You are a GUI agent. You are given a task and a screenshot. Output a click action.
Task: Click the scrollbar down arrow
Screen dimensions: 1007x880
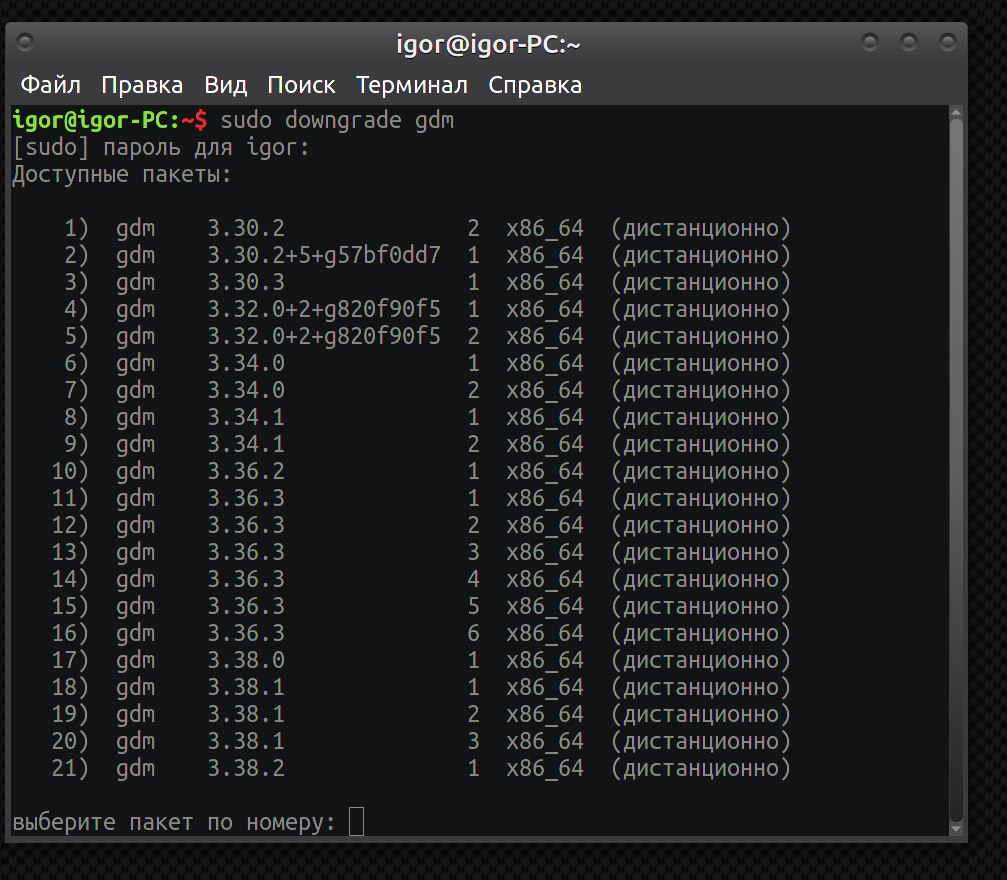956,829
